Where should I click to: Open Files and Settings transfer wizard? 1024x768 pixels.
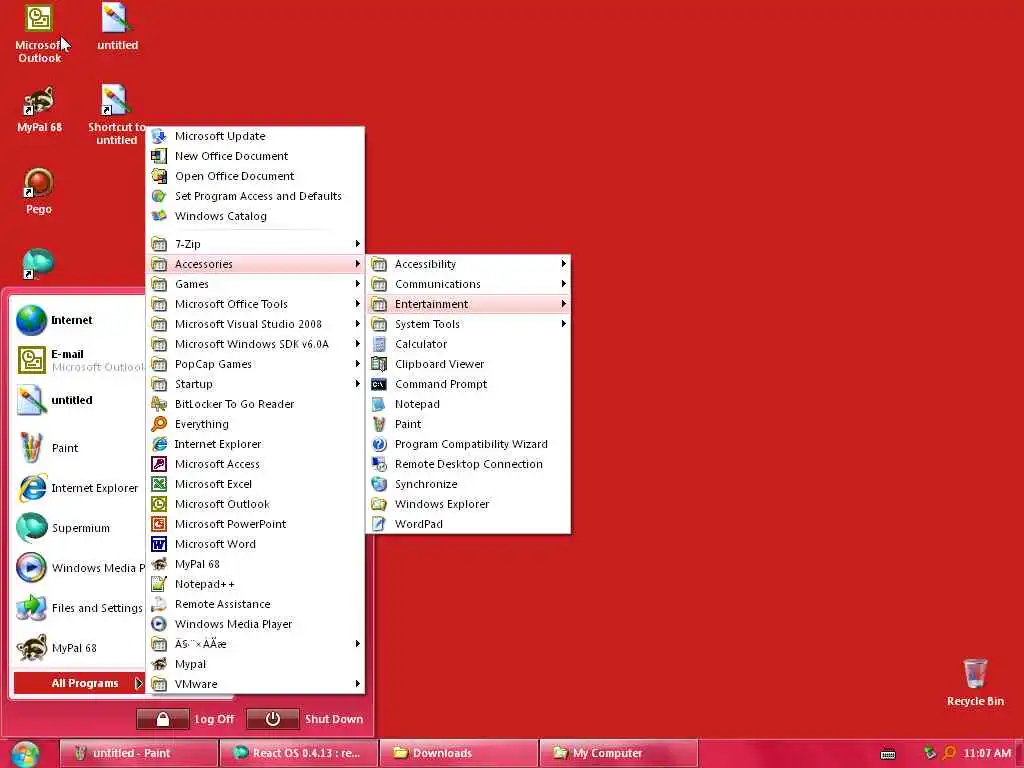(78, 607)
